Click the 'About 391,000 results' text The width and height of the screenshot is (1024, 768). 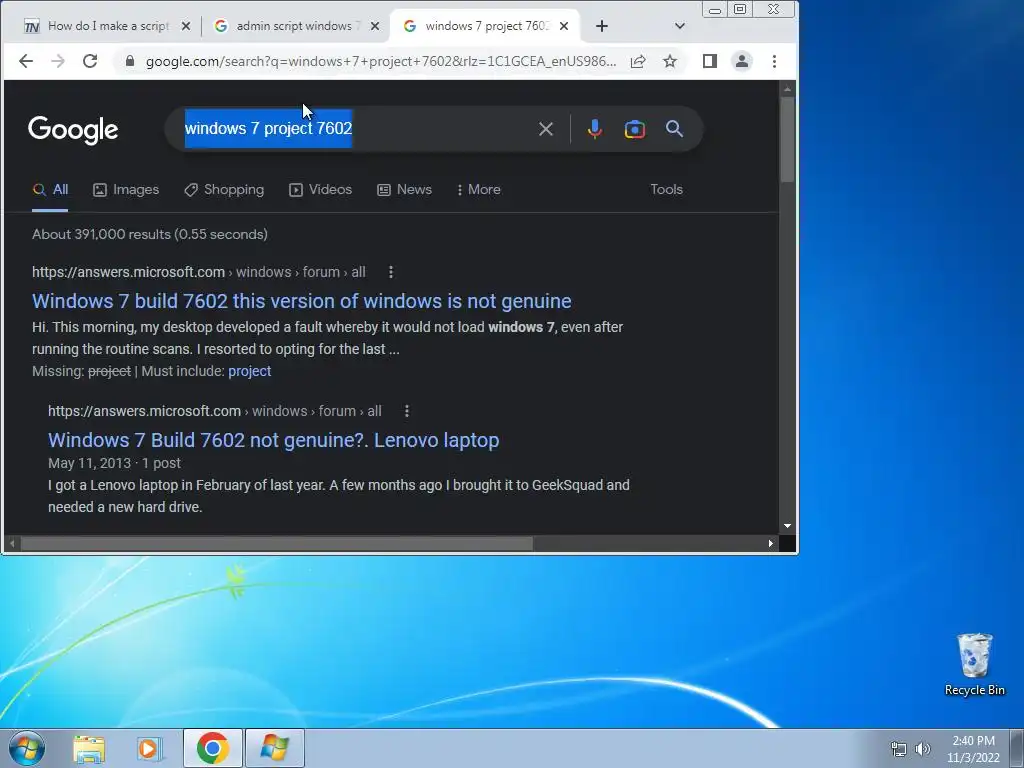(x=150, y=234)
